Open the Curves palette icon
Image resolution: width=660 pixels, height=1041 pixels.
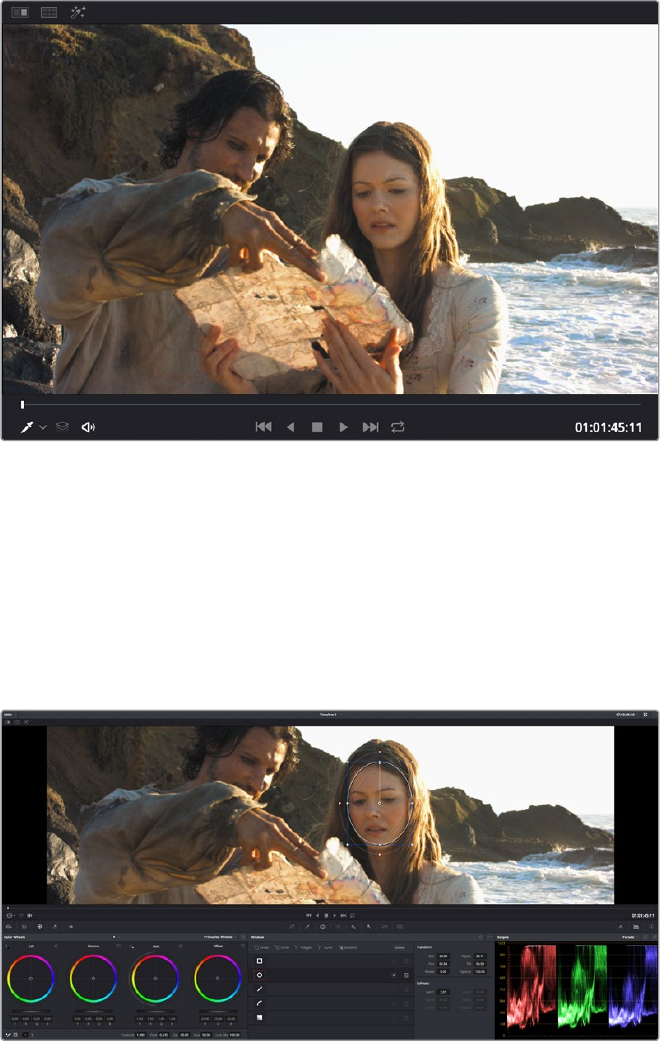tap(291, 926)
